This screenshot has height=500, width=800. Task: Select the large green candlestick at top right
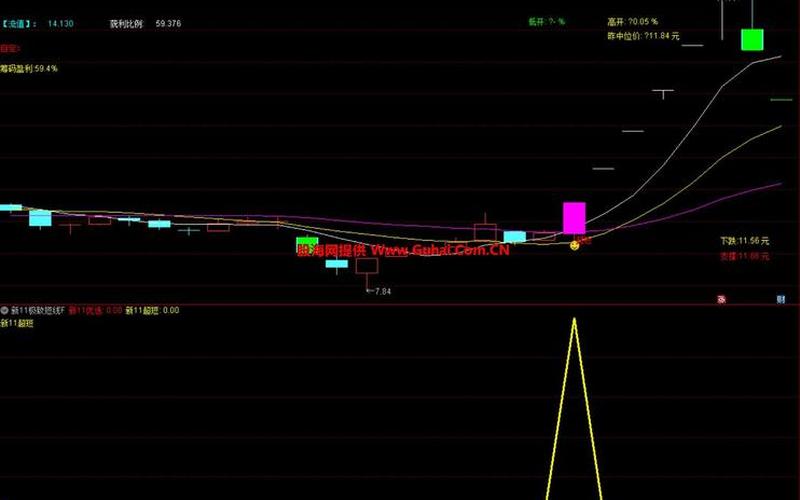point(751,40)
